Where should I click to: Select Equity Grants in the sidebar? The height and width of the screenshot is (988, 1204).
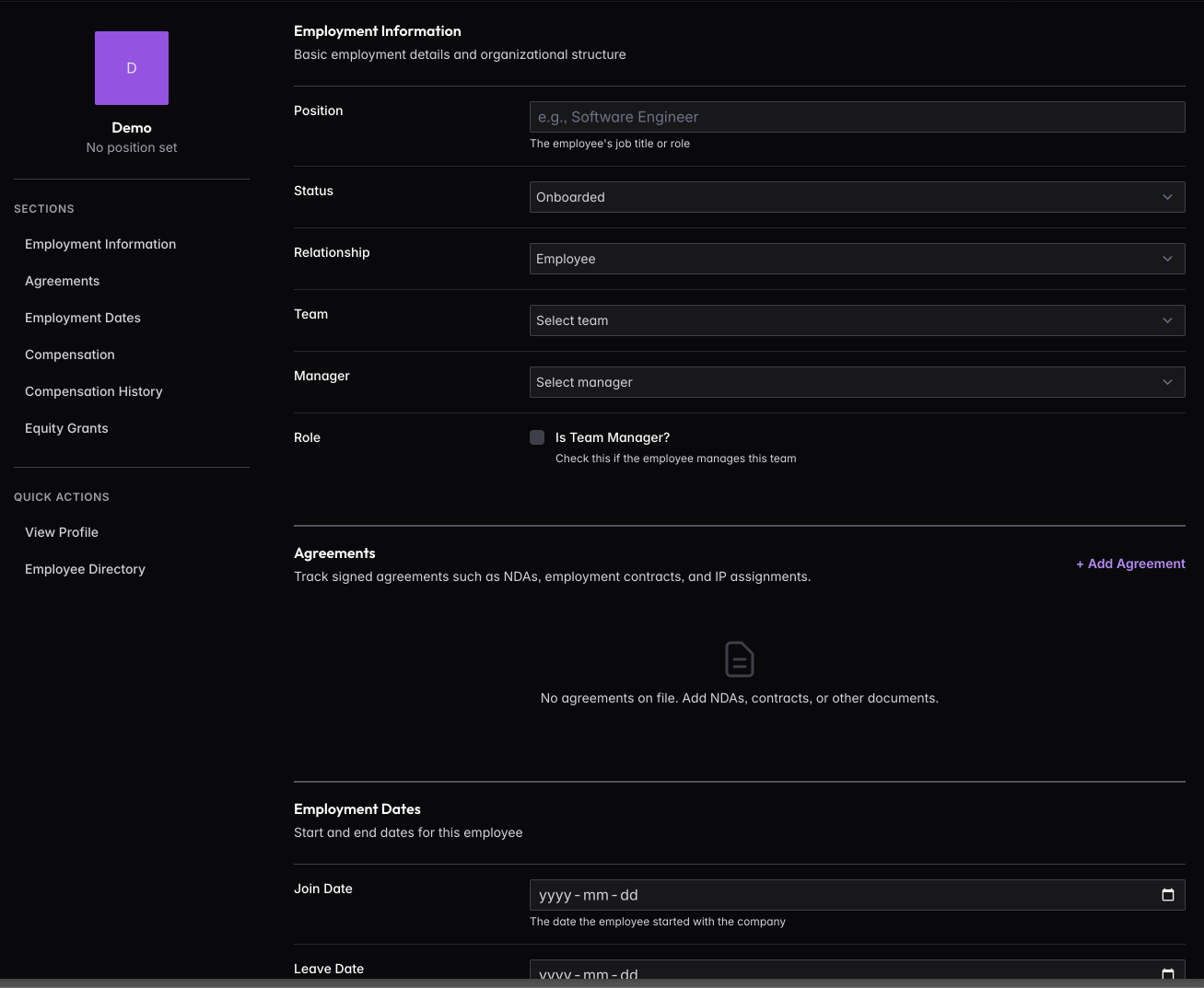pos(66,428)
